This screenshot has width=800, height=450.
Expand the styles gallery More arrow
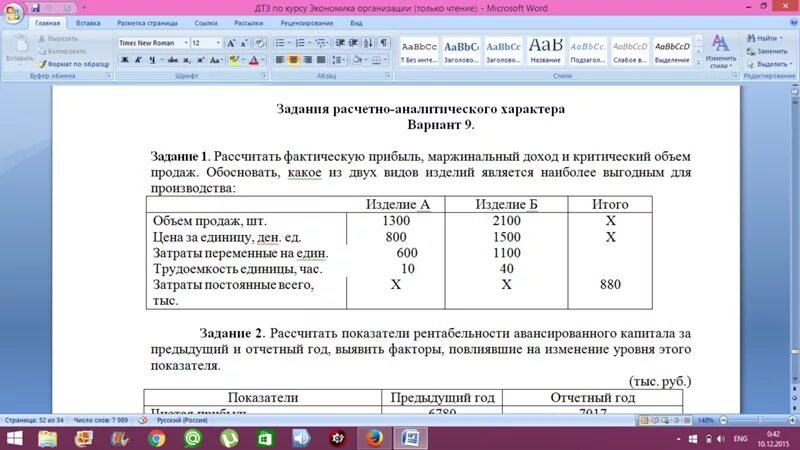[698, 62]
